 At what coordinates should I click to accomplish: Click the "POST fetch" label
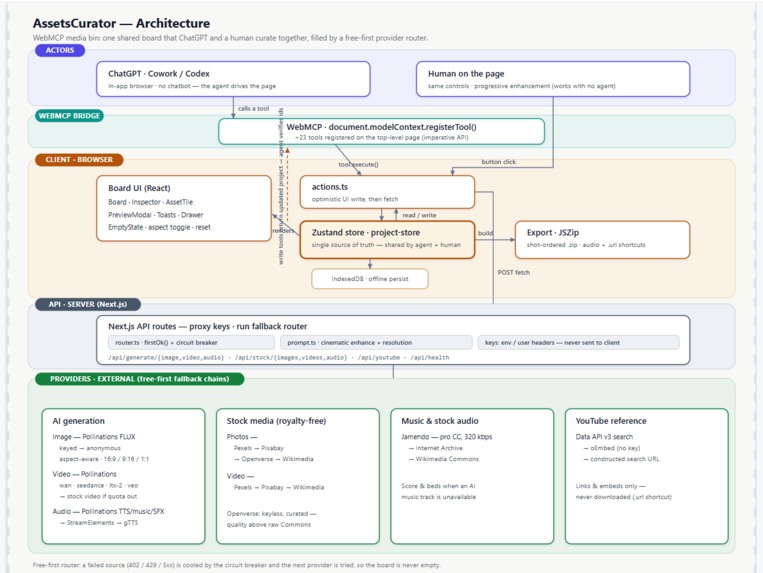513,272
